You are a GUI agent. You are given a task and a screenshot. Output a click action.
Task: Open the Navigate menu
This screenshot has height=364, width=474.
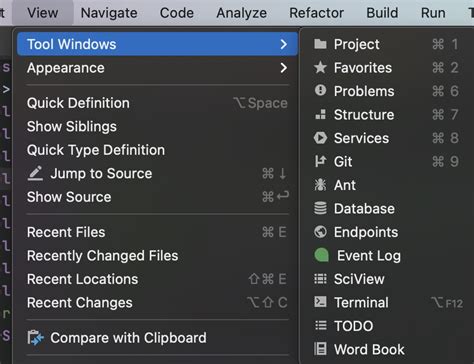point(109,13)
